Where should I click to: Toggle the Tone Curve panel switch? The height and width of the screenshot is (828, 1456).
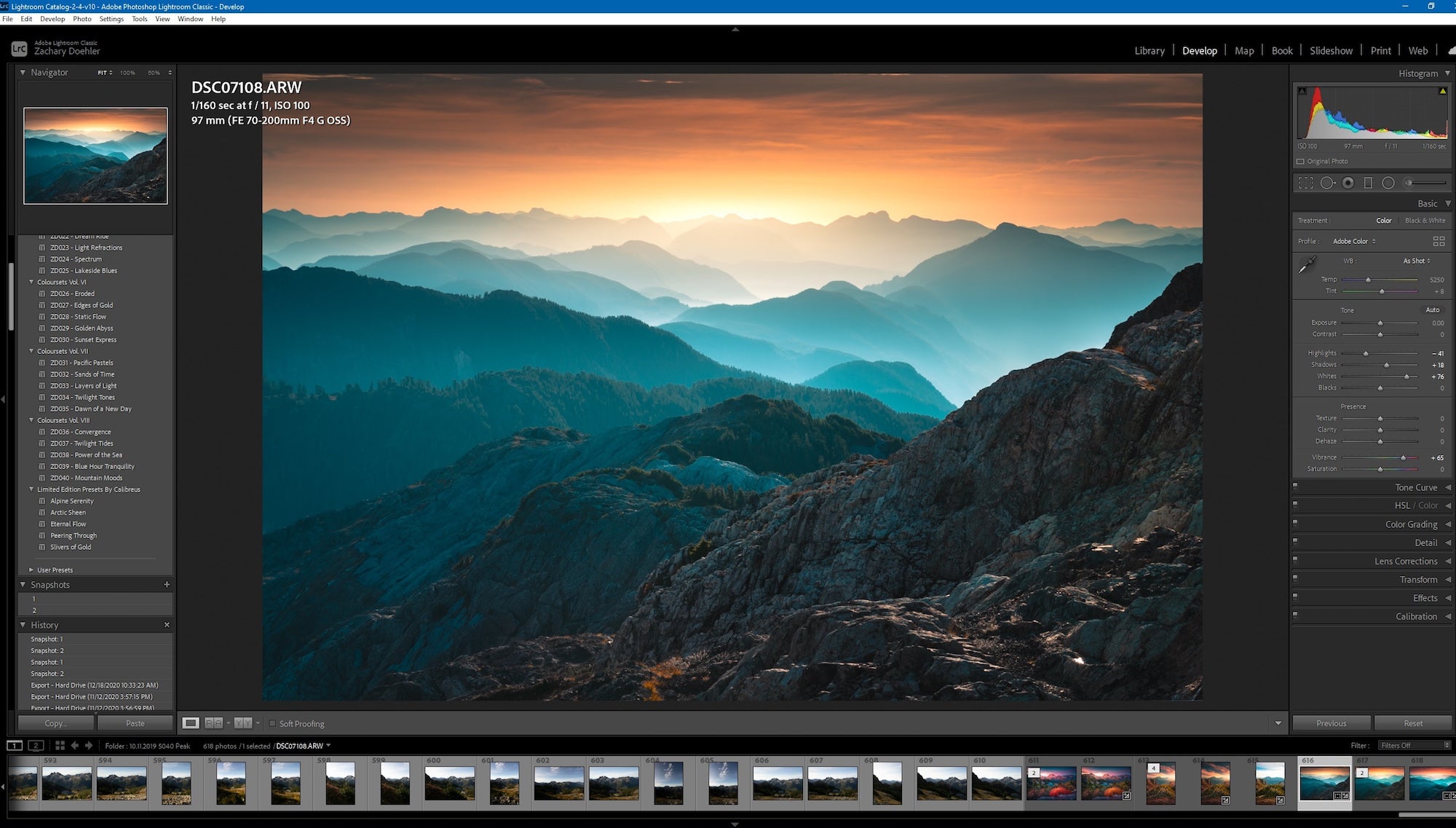click(1295, 486)
